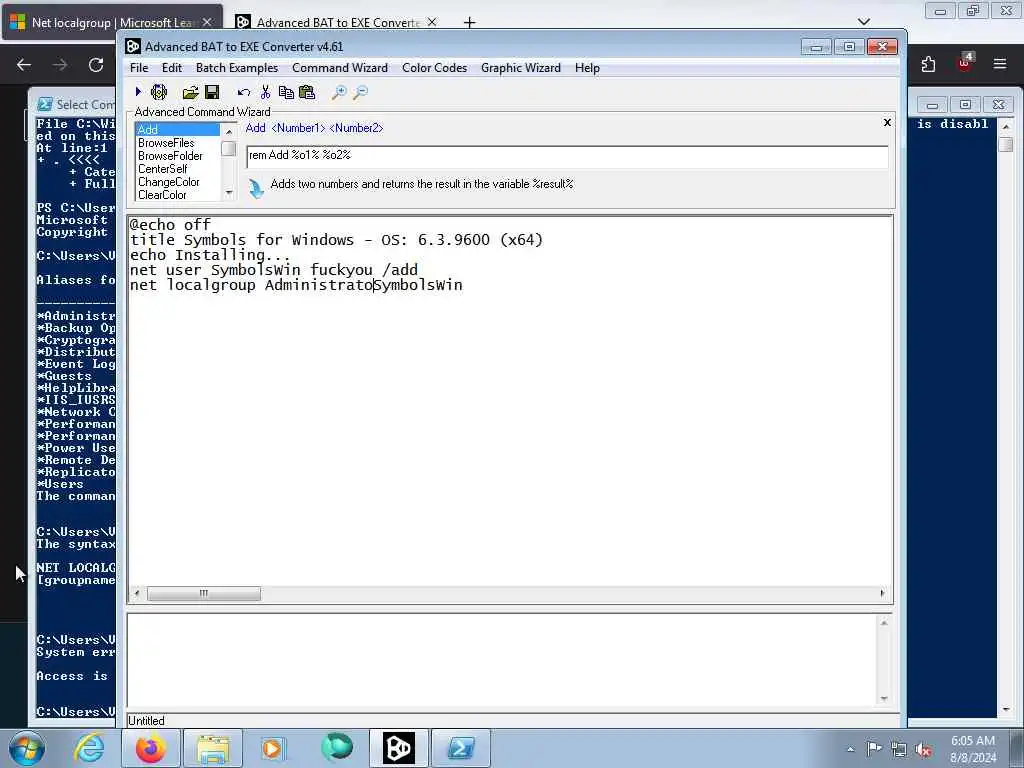
Task: Click the lower output pane
Action: click(x=502, y=660)
